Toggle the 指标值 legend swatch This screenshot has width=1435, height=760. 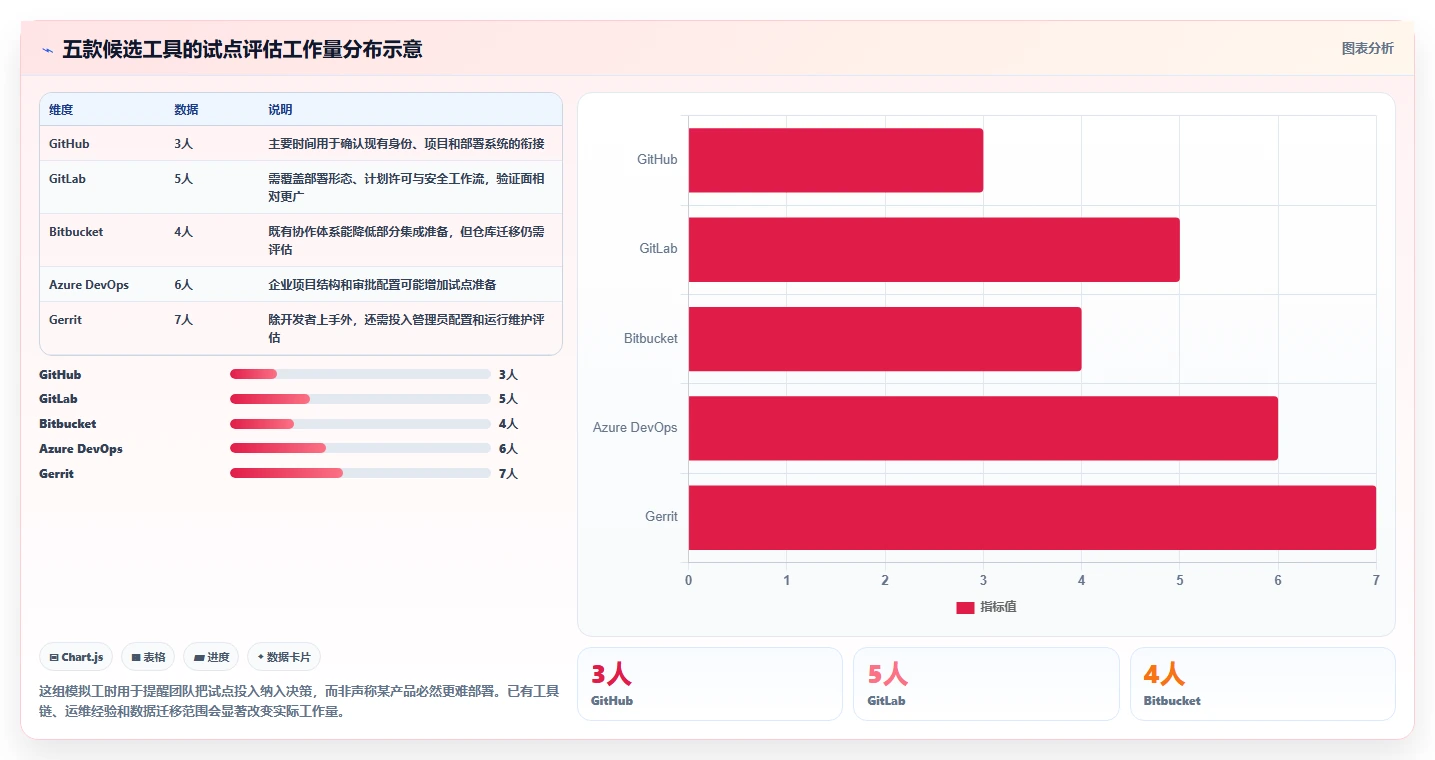(x=965, y=607)
